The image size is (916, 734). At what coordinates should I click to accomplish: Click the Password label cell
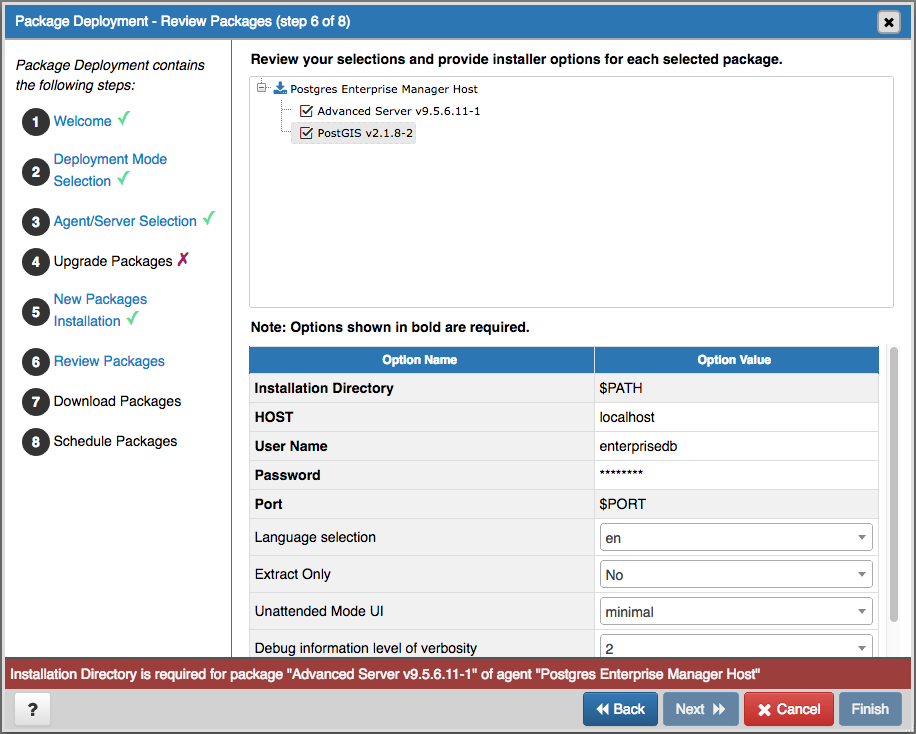coord(421,475)
